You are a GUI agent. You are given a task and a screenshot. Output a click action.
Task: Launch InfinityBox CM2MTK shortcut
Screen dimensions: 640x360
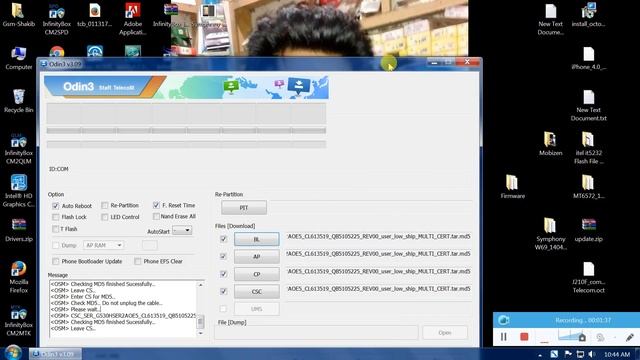[x=18, y=321]
